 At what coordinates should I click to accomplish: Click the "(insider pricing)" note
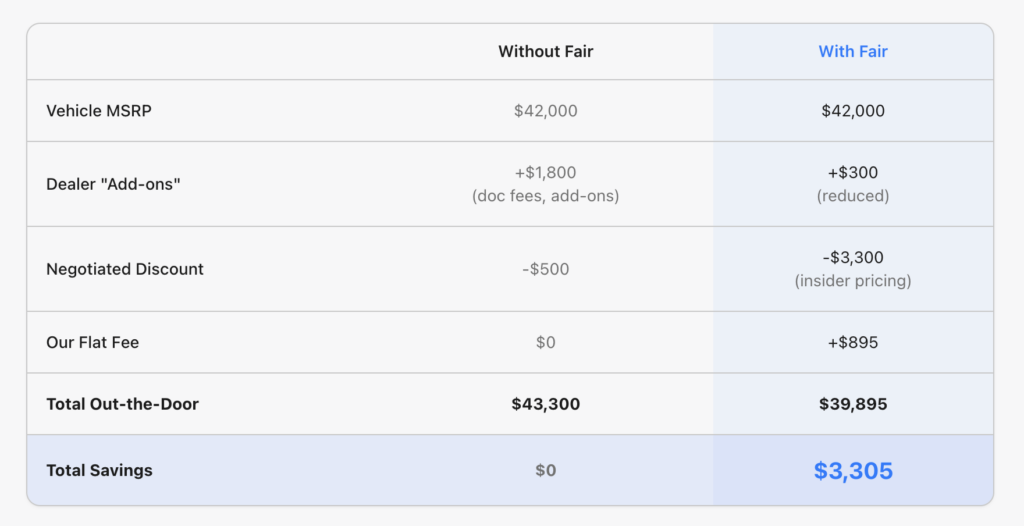pos(853,281)
